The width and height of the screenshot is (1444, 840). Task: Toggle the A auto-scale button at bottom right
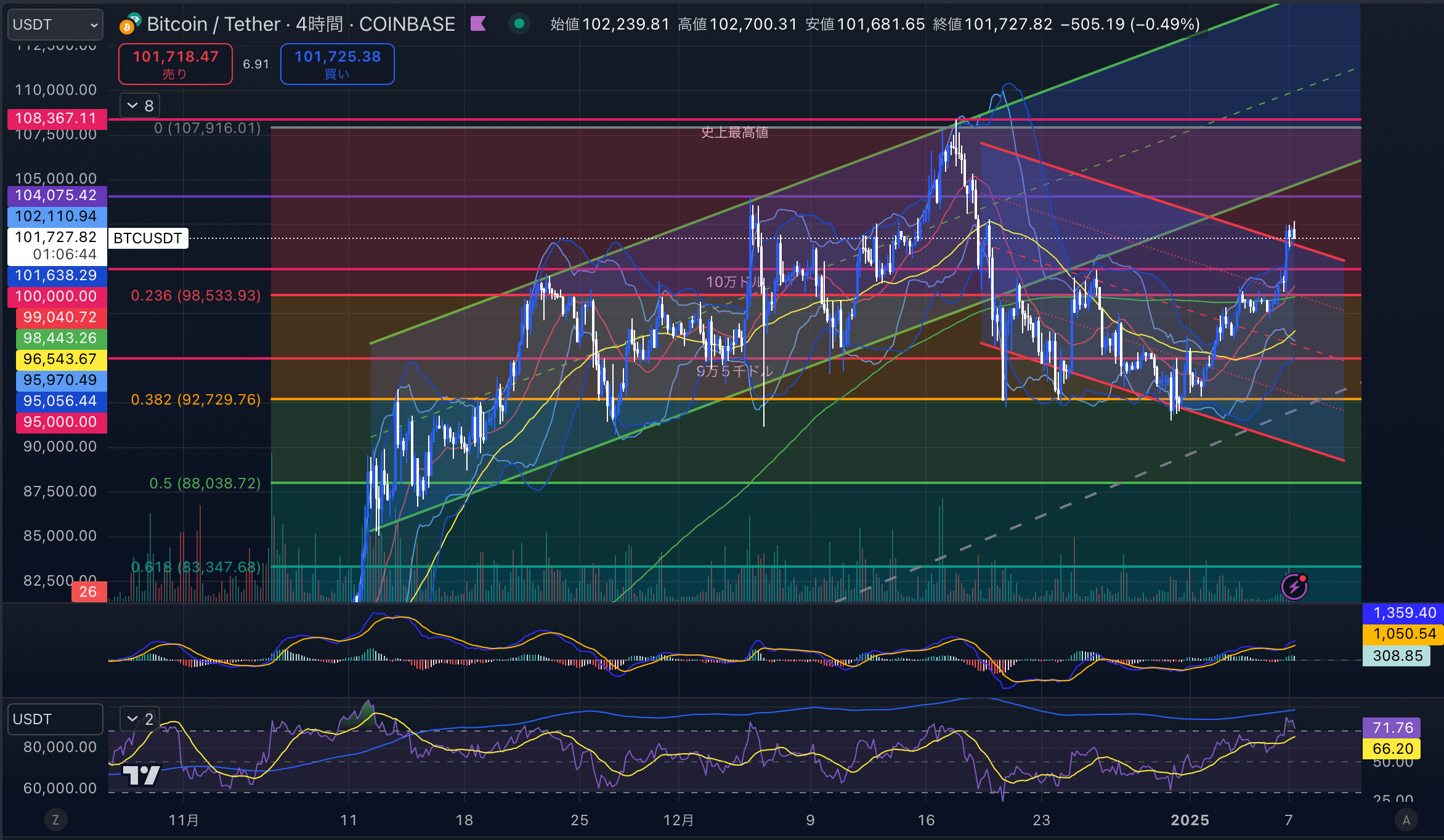pos(1406,820)
